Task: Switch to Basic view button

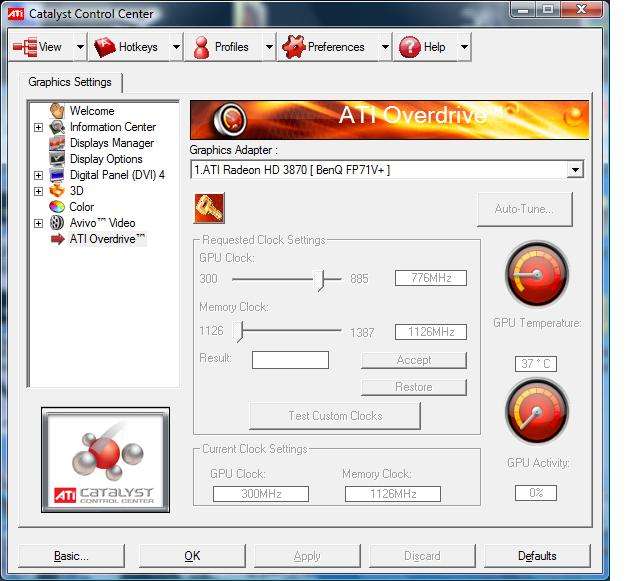Action: pos(71,556)
